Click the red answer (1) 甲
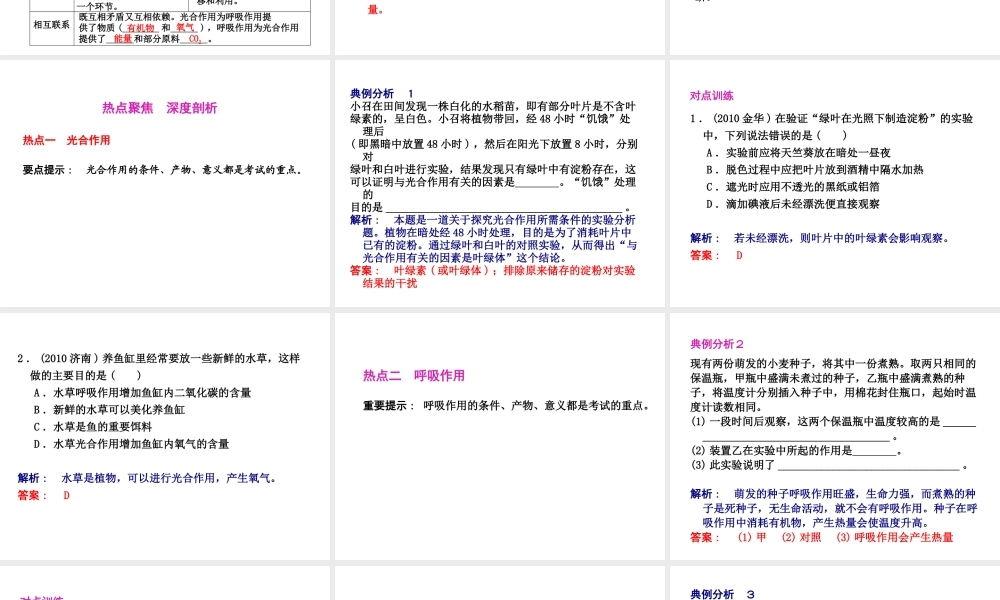Image resolution: width=1000 pixels, height=600 pixels. (x=752, y=538)
